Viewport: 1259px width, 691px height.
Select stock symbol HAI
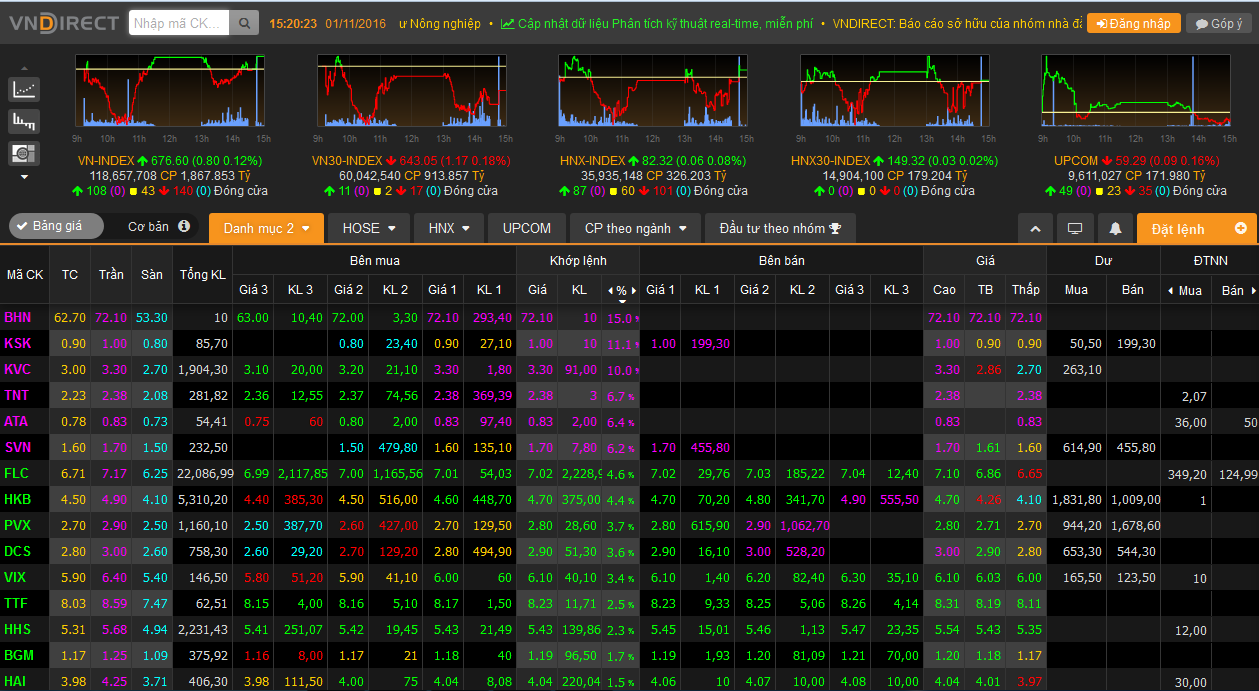(x=17, y=681)
